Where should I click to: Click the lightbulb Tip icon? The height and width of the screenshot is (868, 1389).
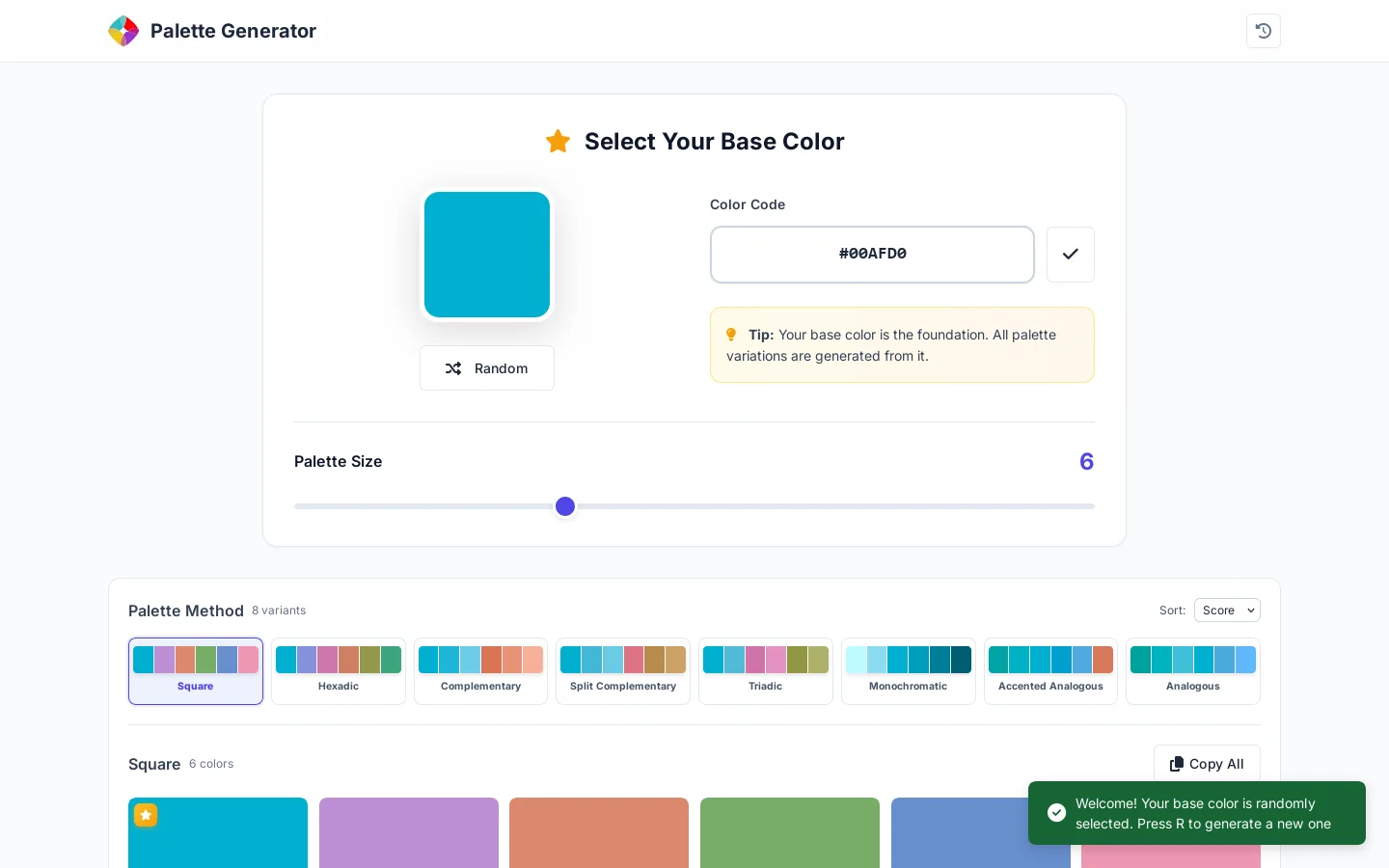point(731,335)
